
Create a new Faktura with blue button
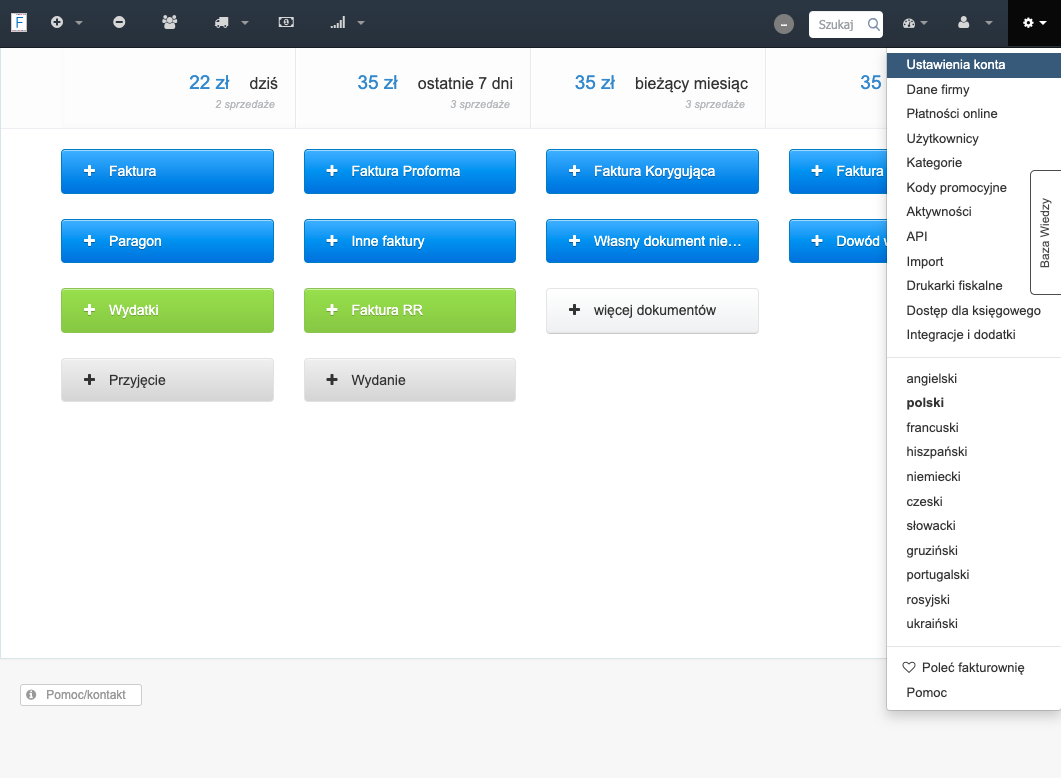pyautogui.click(x=167, y=171)
